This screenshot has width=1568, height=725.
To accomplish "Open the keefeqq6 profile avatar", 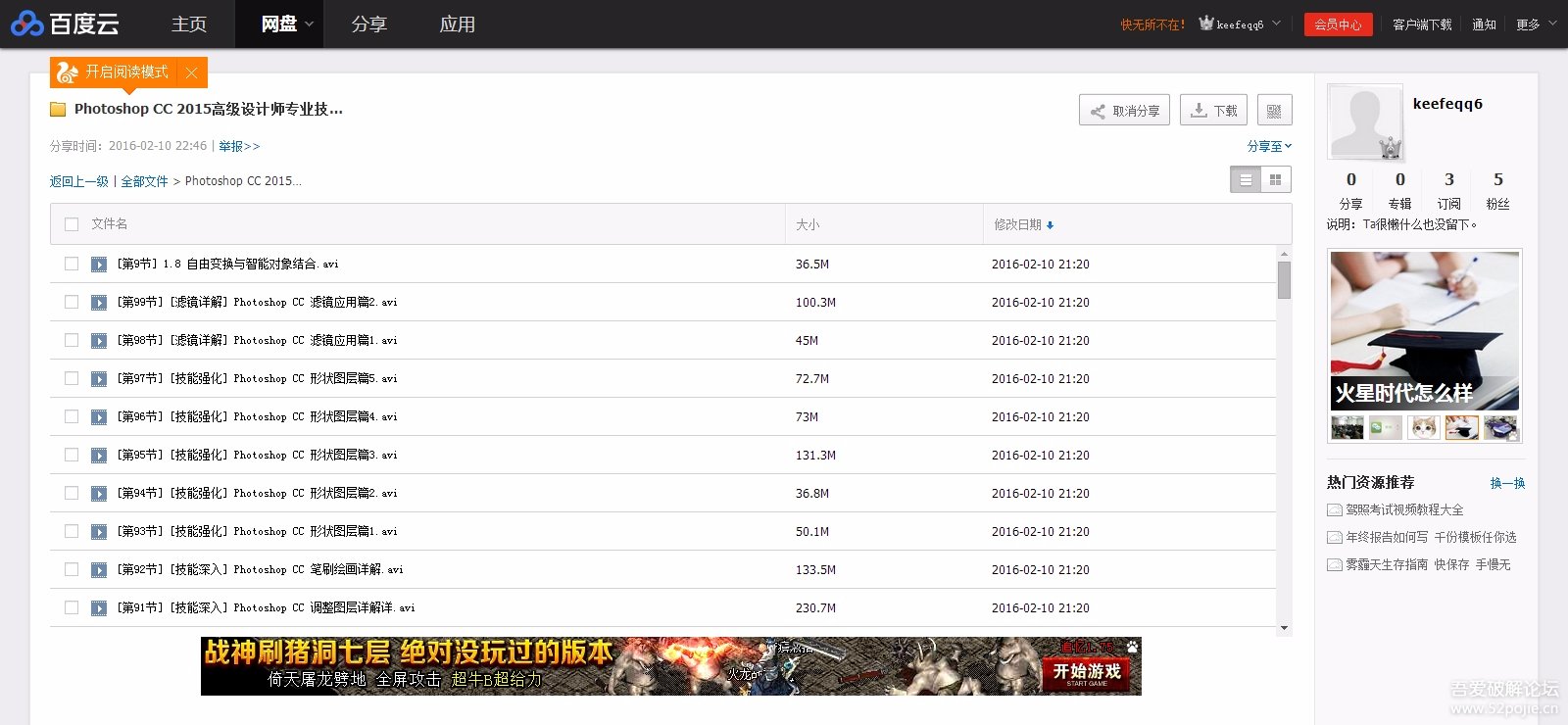I will pos(1365,121).
